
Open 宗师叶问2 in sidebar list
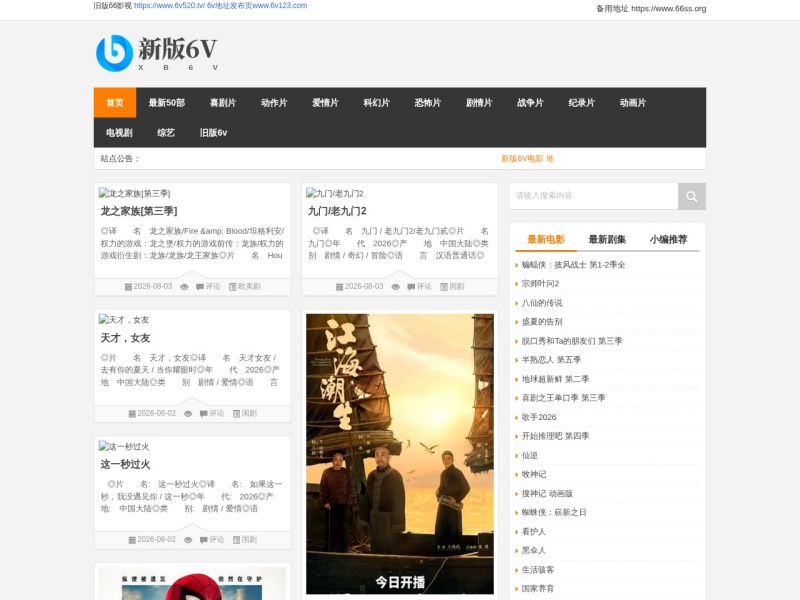pyautogui.click(x=540, y=284)
